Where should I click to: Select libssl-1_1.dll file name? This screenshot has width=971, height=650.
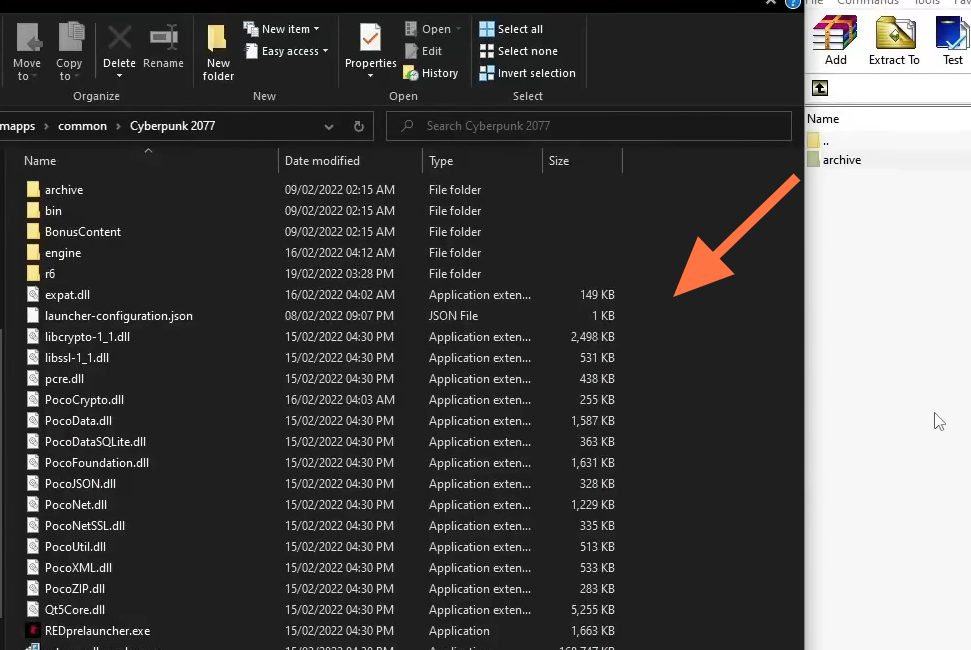click(77, 358)
